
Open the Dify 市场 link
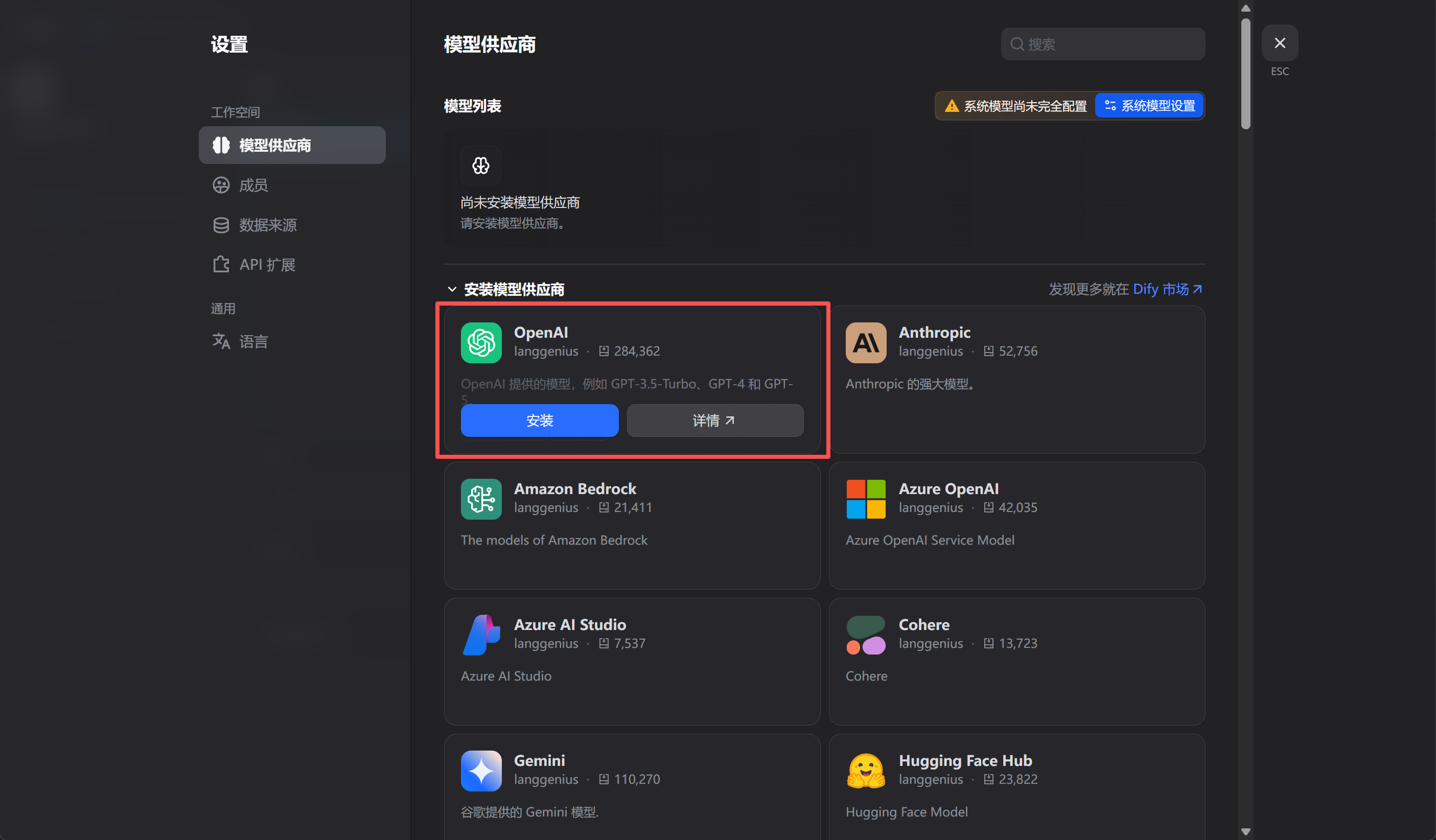pos(1167,290)
